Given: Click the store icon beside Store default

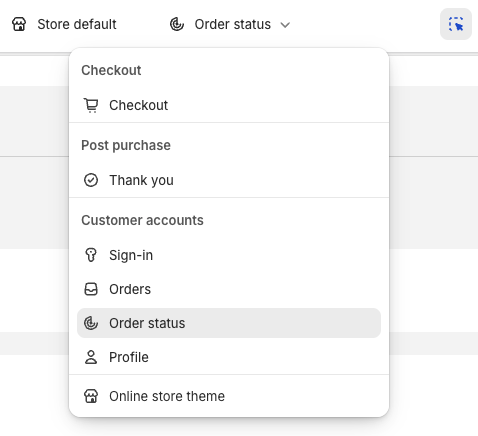Looking at the screenshot, I should [19, 24].
